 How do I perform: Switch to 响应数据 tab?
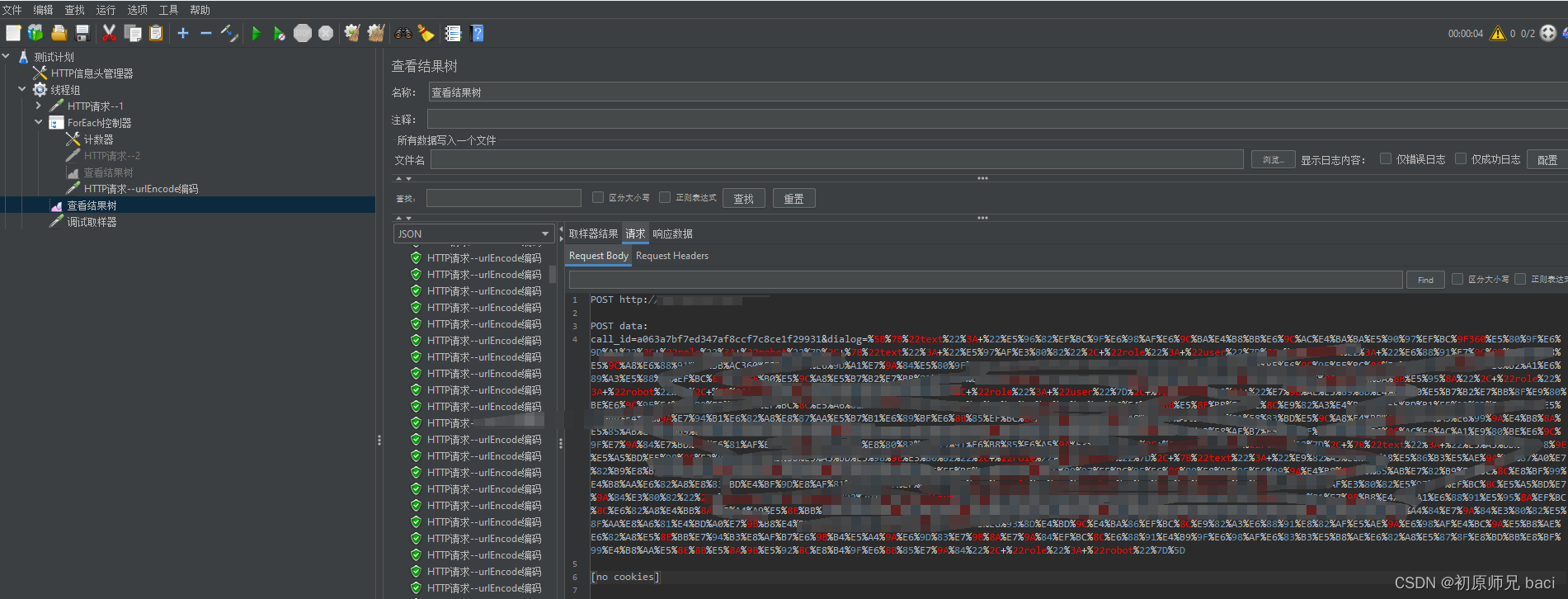672,233
